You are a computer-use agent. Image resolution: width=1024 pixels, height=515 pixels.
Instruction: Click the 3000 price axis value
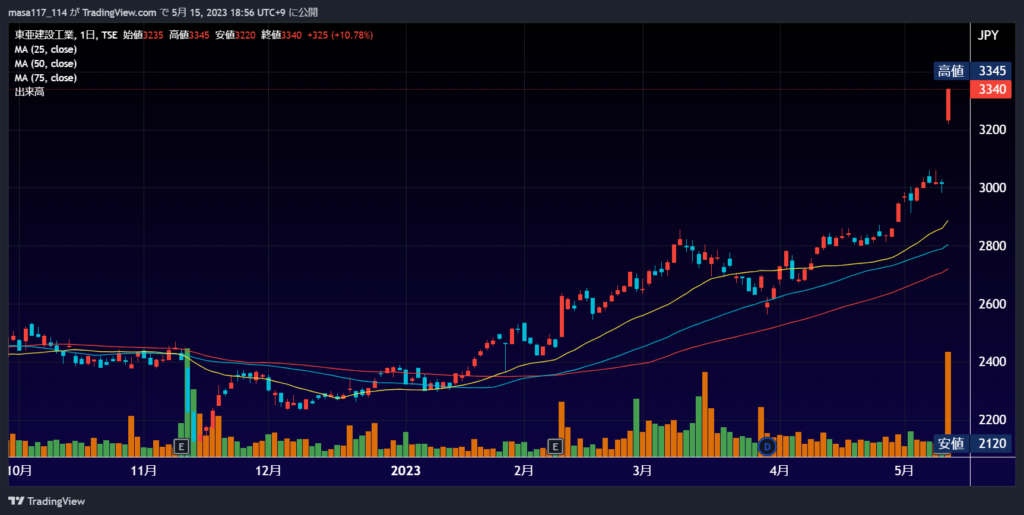(992, 188)
